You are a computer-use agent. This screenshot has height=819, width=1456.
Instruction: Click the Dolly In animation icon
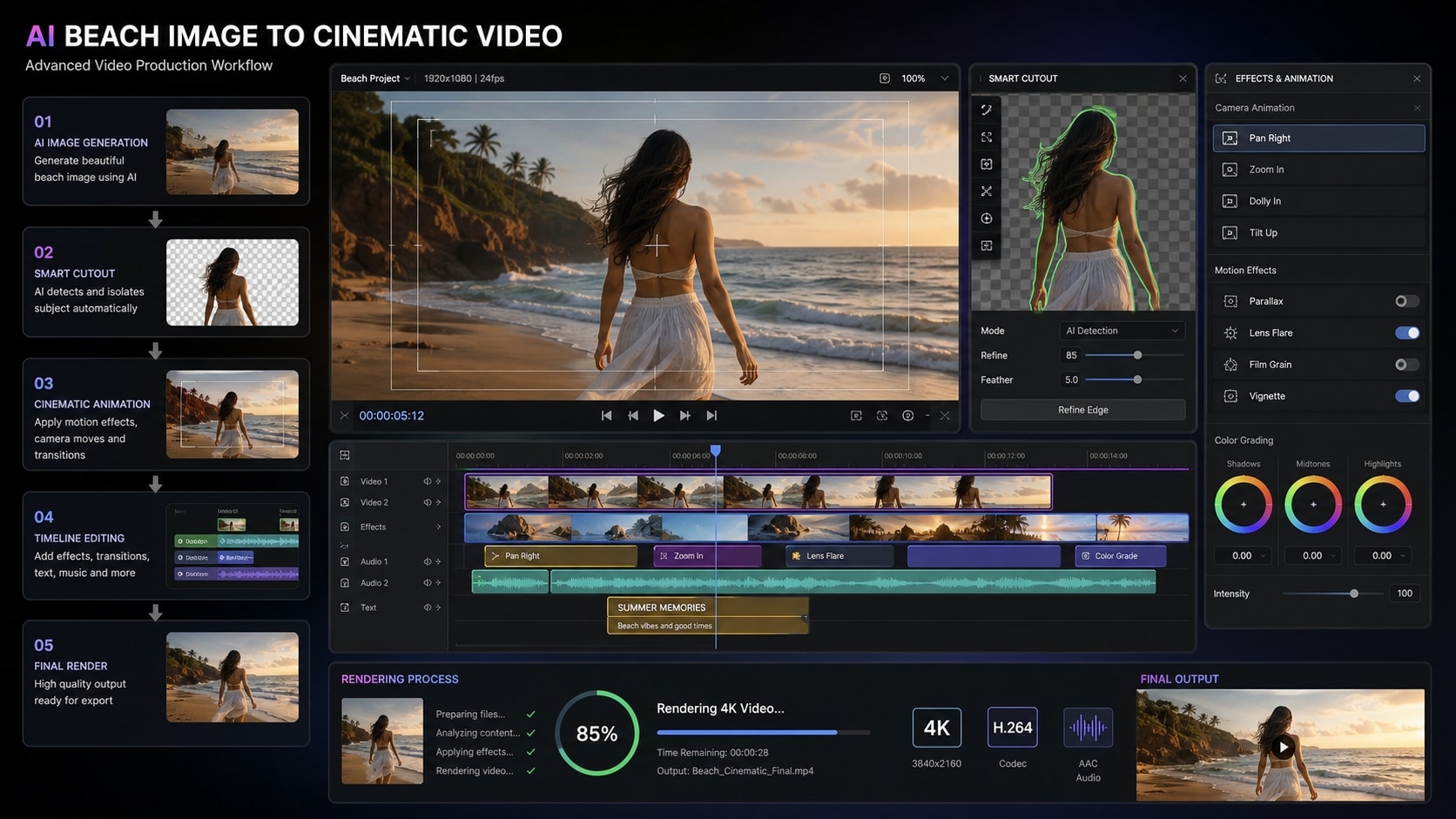pyautogui.click(x=1230, y=201)
